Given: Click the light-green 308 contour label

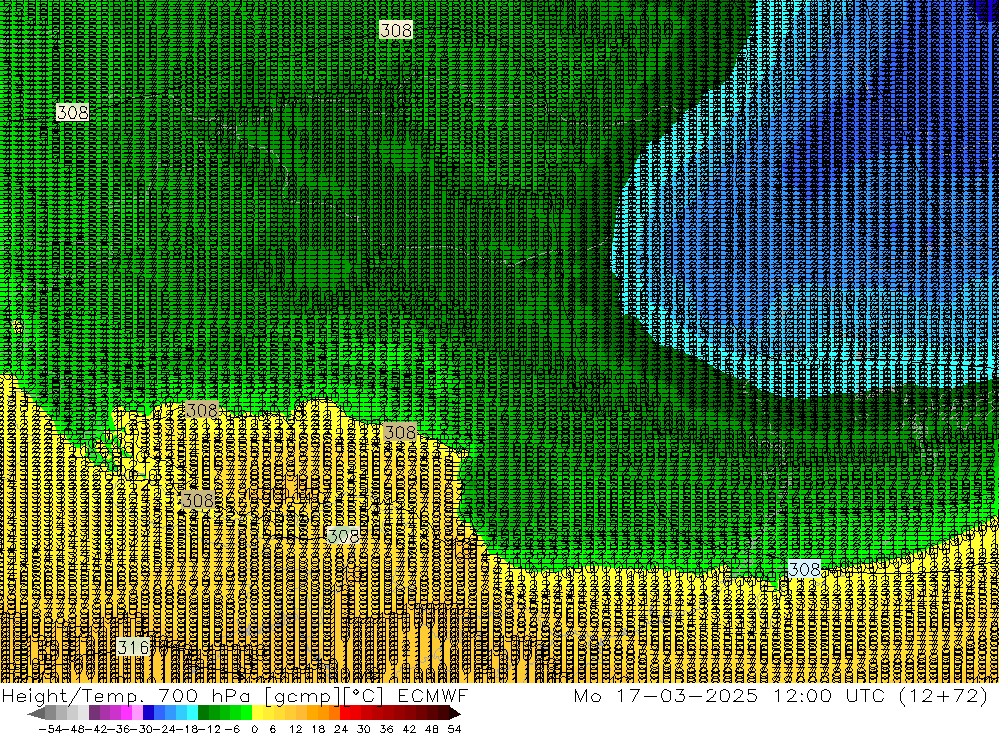Looking at the screenshot, I should point(343,535).
